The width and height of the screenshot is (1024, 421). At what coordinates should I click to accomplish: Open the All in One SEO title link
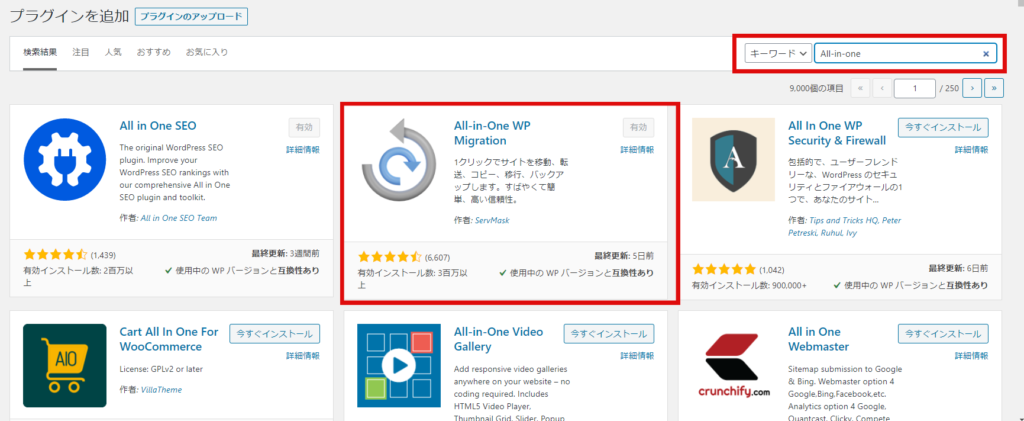(x=157, y=125)
